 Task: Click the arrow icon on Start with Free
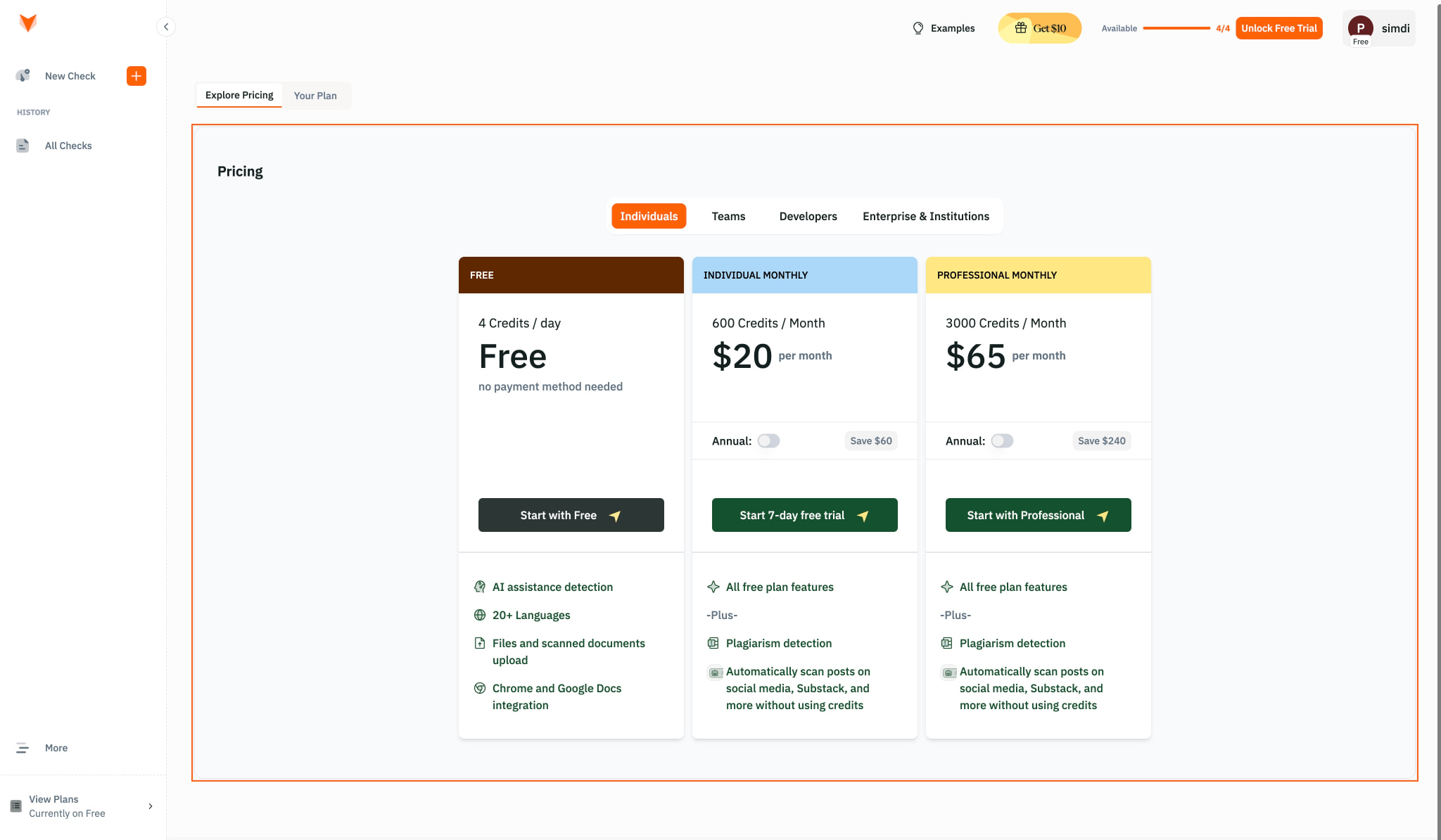(x=615, y=516)
